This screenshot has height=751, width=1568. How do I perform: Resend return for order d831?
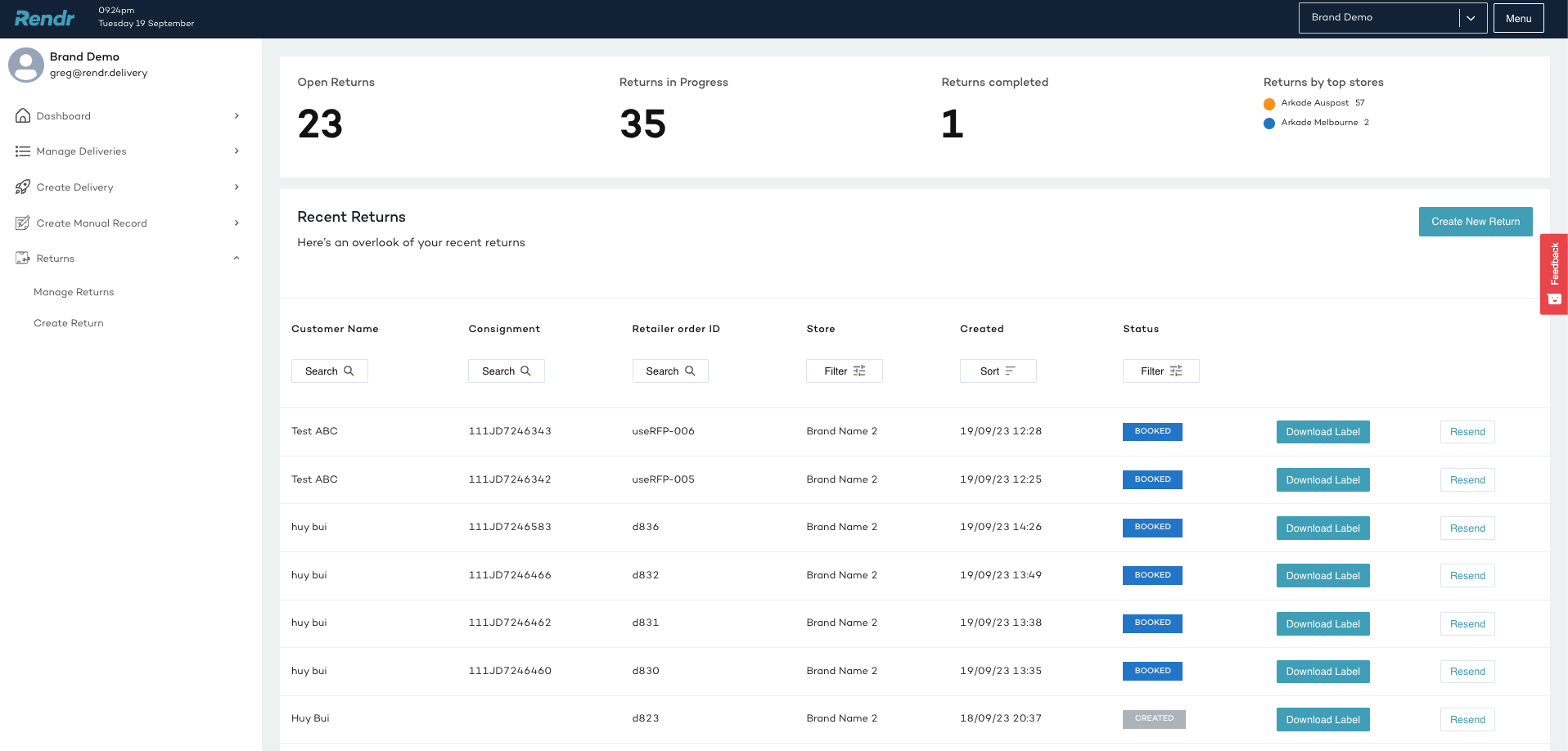click(1467, 624)
